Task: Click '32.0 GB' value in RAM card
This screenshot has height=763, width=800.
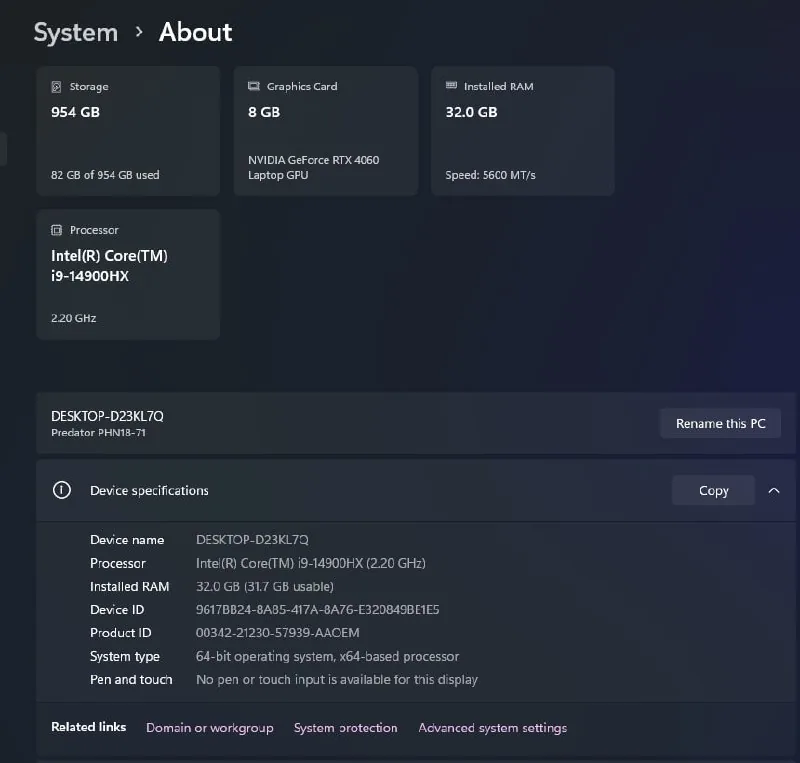Action: [471, 112]
